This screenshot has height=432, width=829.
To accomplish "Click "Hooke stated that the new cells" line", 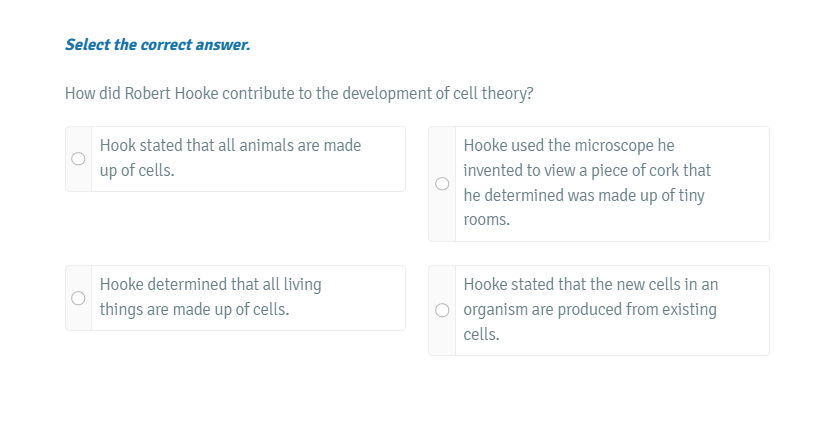I will pyautogui.click(x=591, y=285).
